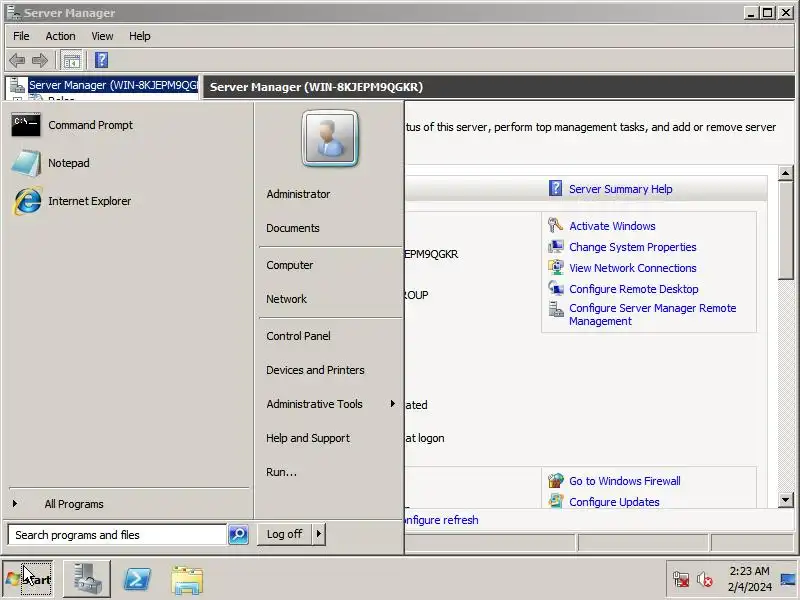Click the firewall icon beside Go to Windows Firewall
The height and width of the screenshot is (600, 800).
[555, 481]
